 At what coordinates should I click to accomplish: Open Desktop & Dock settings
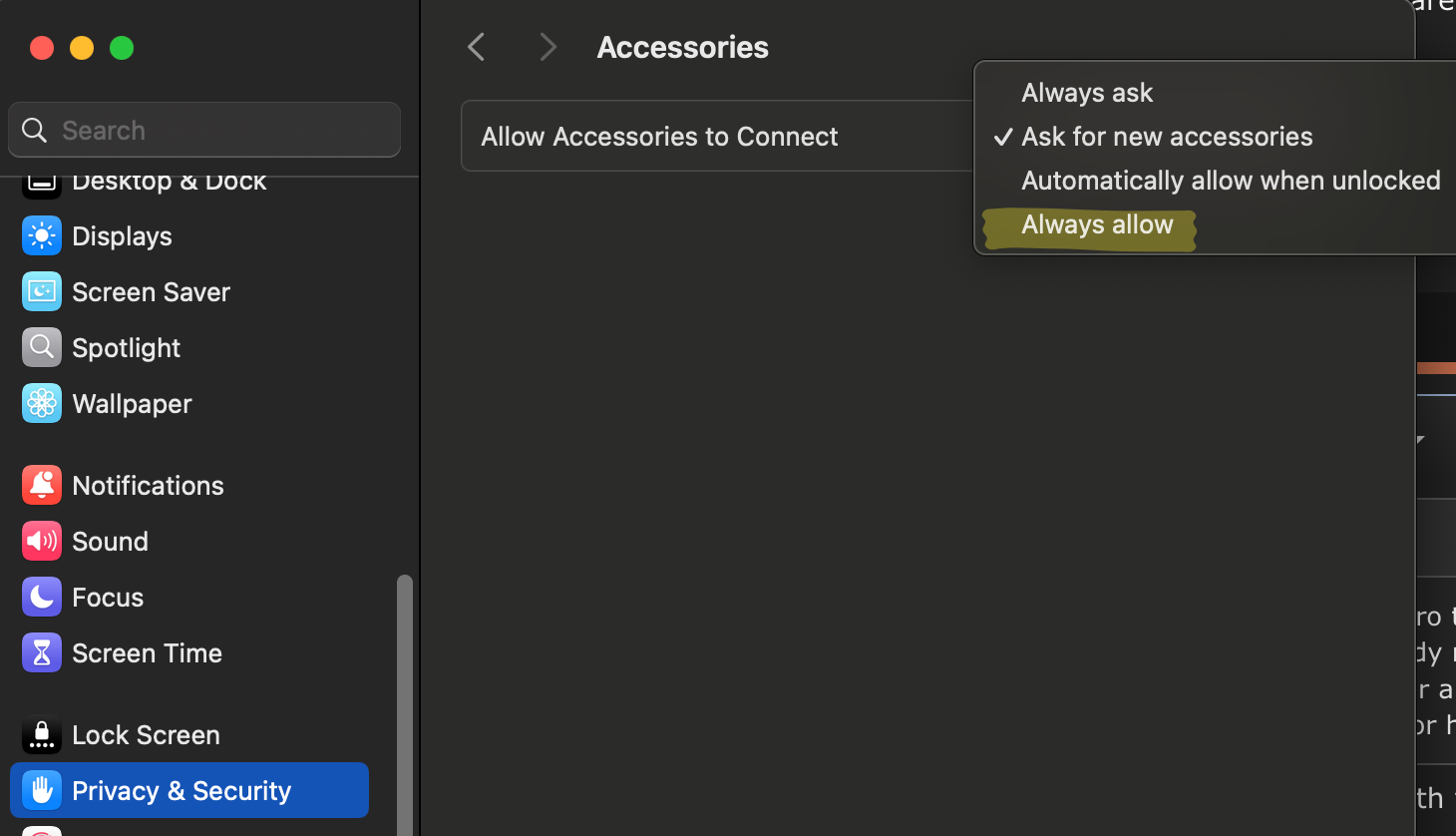coord(168,183)
